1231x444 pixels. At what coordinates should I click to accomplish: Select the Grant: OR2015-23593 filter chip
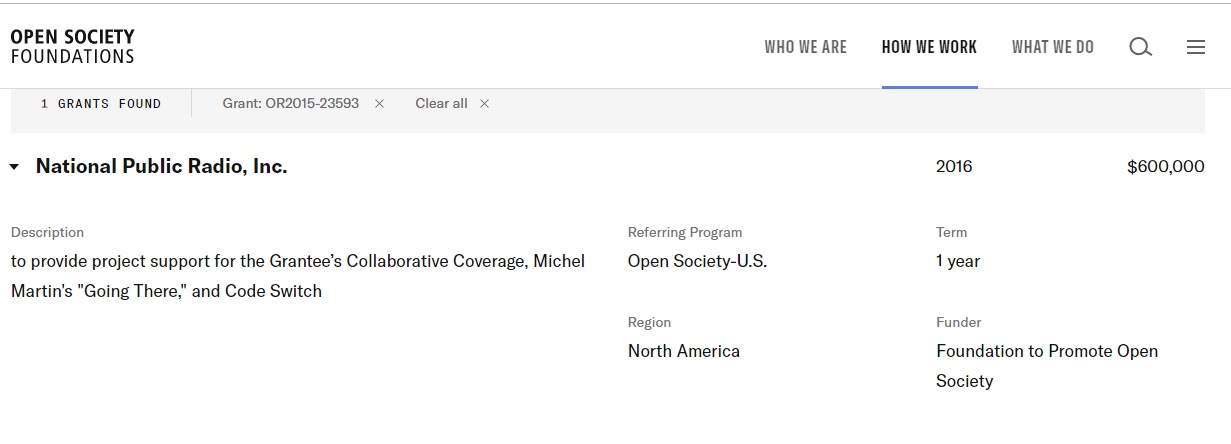tap(291, 104)
